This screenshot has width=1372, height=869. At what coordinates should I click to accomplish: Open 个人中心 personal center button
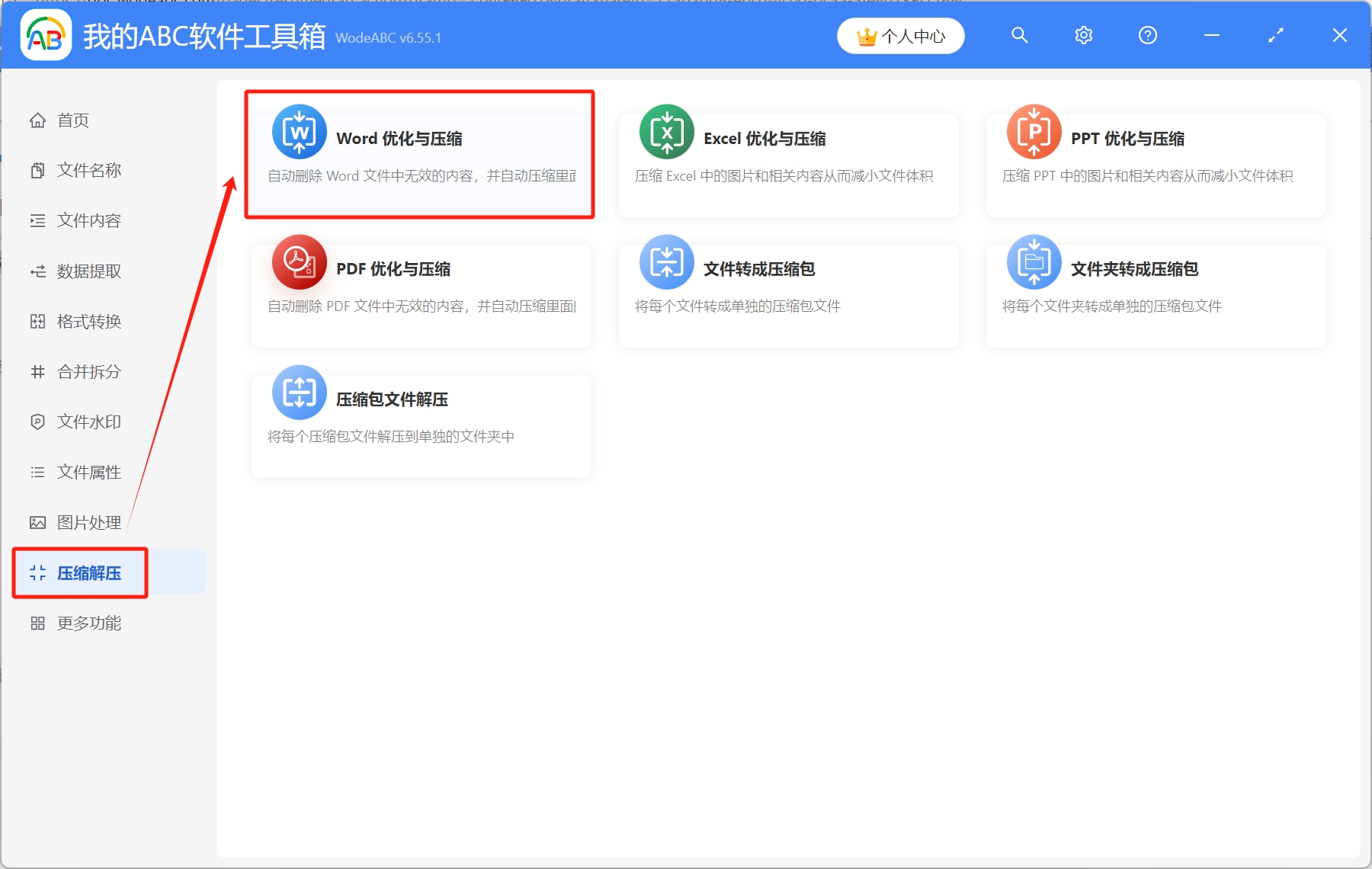tap(900, 36)
